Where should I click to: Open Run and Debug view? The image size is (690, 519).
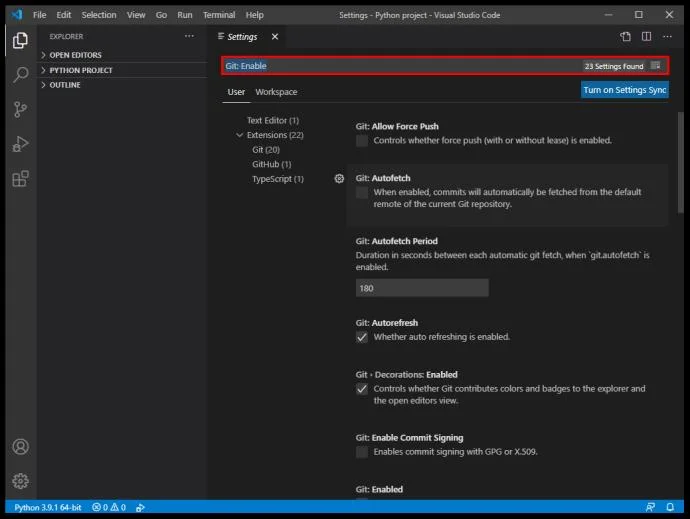pyautogui.click(x=20, y=144)
